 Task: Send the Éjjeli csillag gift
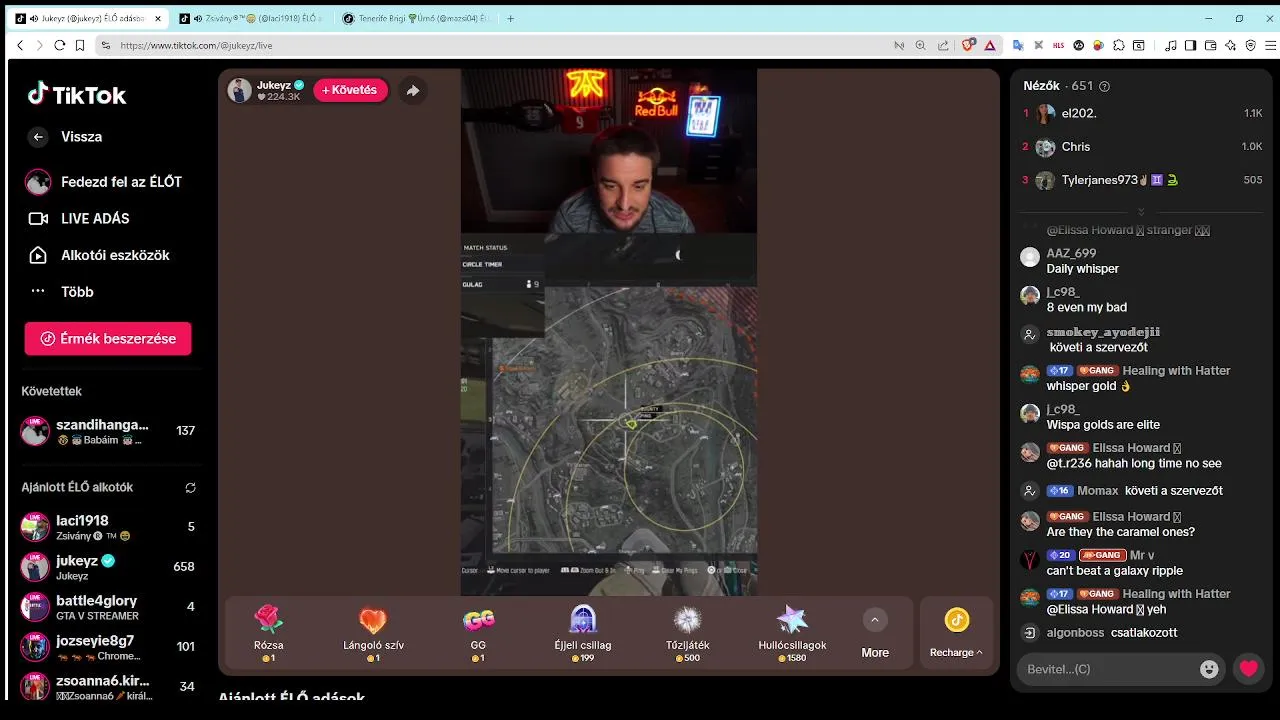pos(583,634)
